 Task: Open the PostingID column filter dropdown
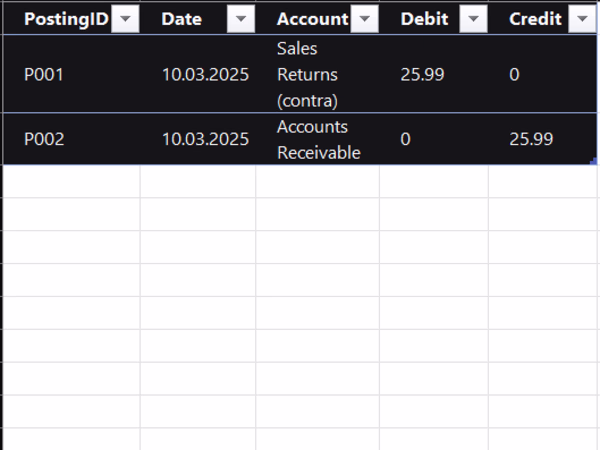[x=125, y=19]
